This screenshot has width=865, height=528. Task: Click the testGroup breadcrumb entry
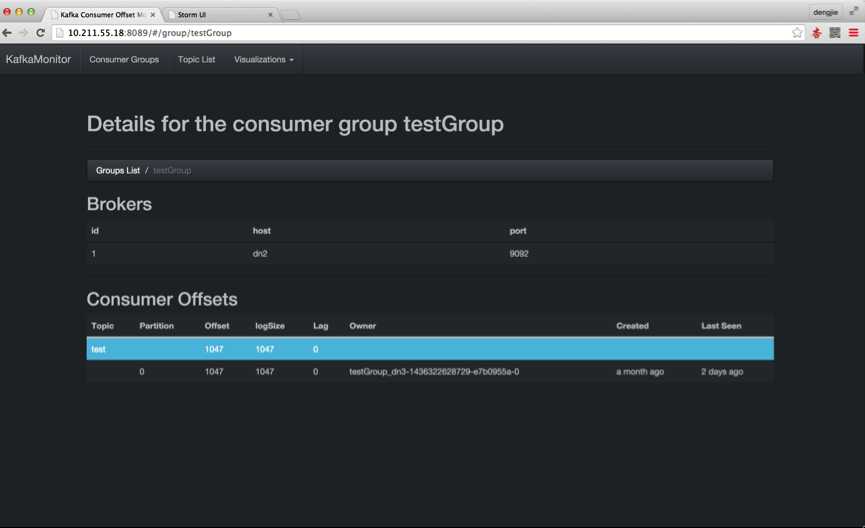[172, 170]
